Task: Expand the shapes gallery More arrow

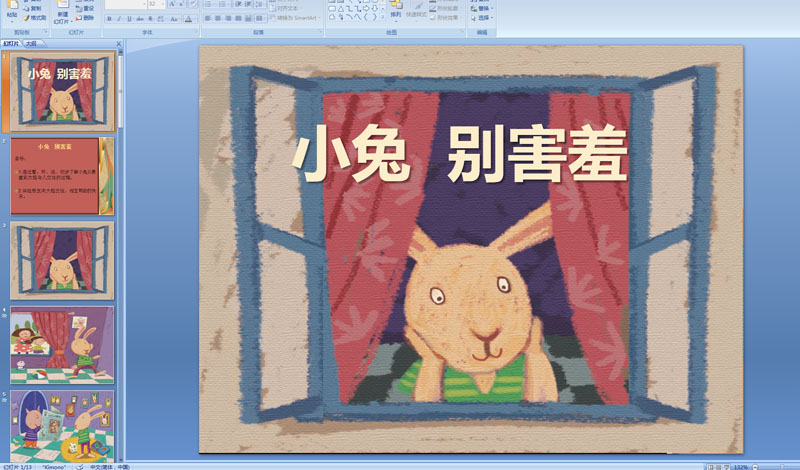Action: click(x=383, y=17)
